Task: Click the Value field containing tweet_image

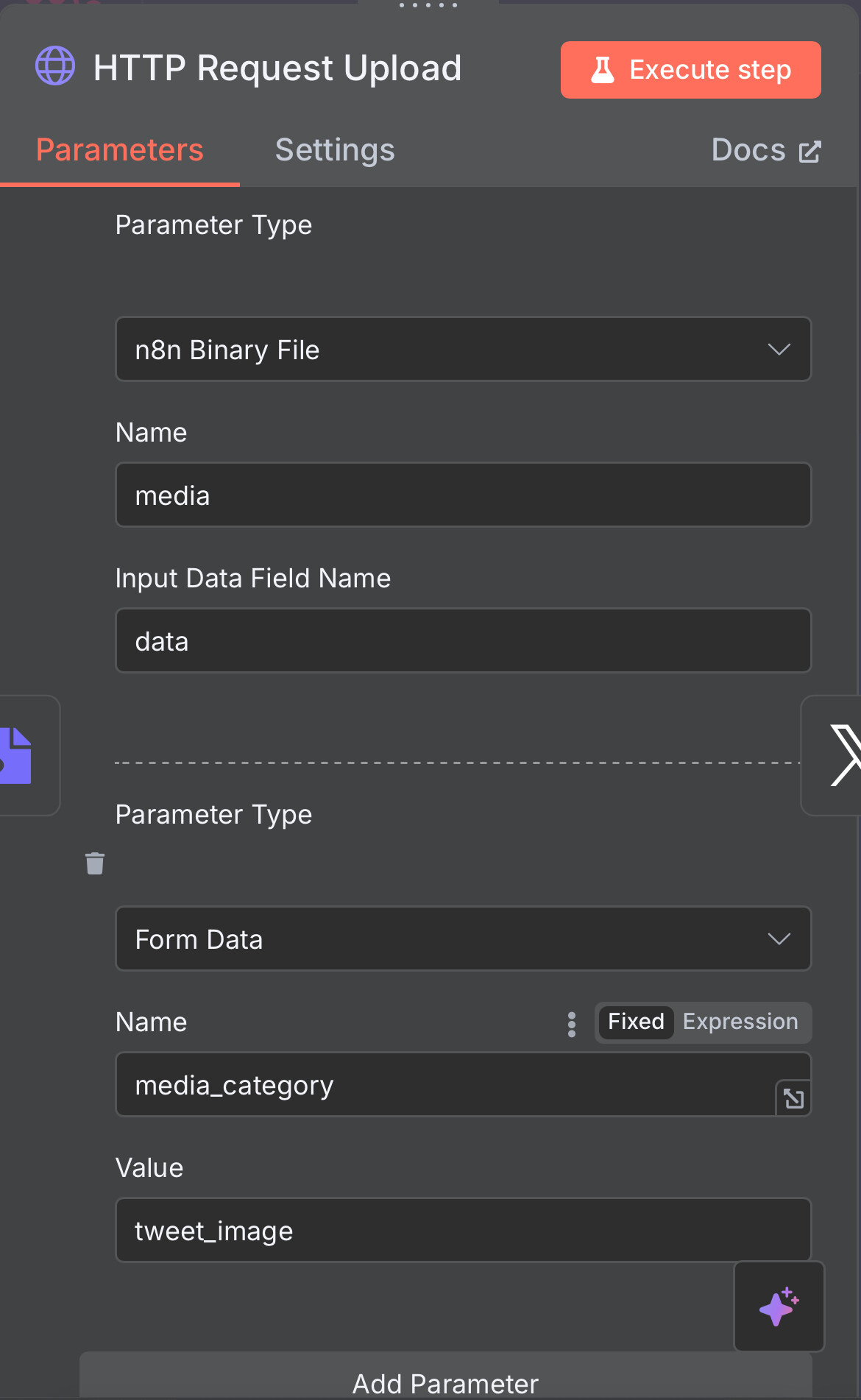Action: point(464,1230)
